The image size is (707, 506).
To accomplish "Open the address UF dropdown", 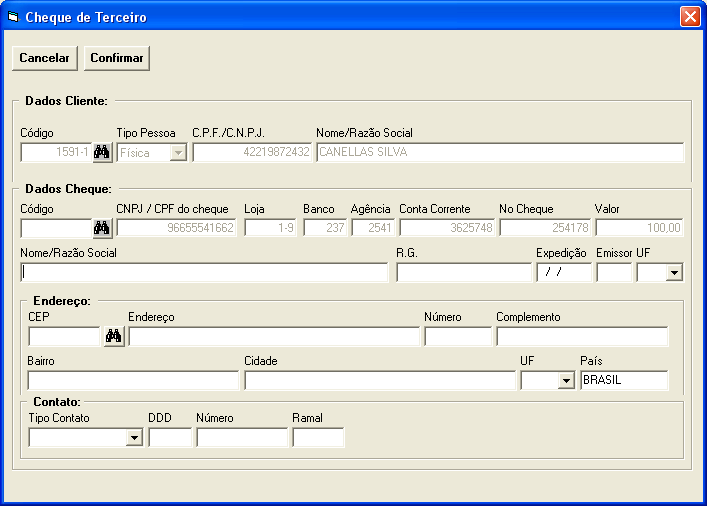I will tap(566, 381).
